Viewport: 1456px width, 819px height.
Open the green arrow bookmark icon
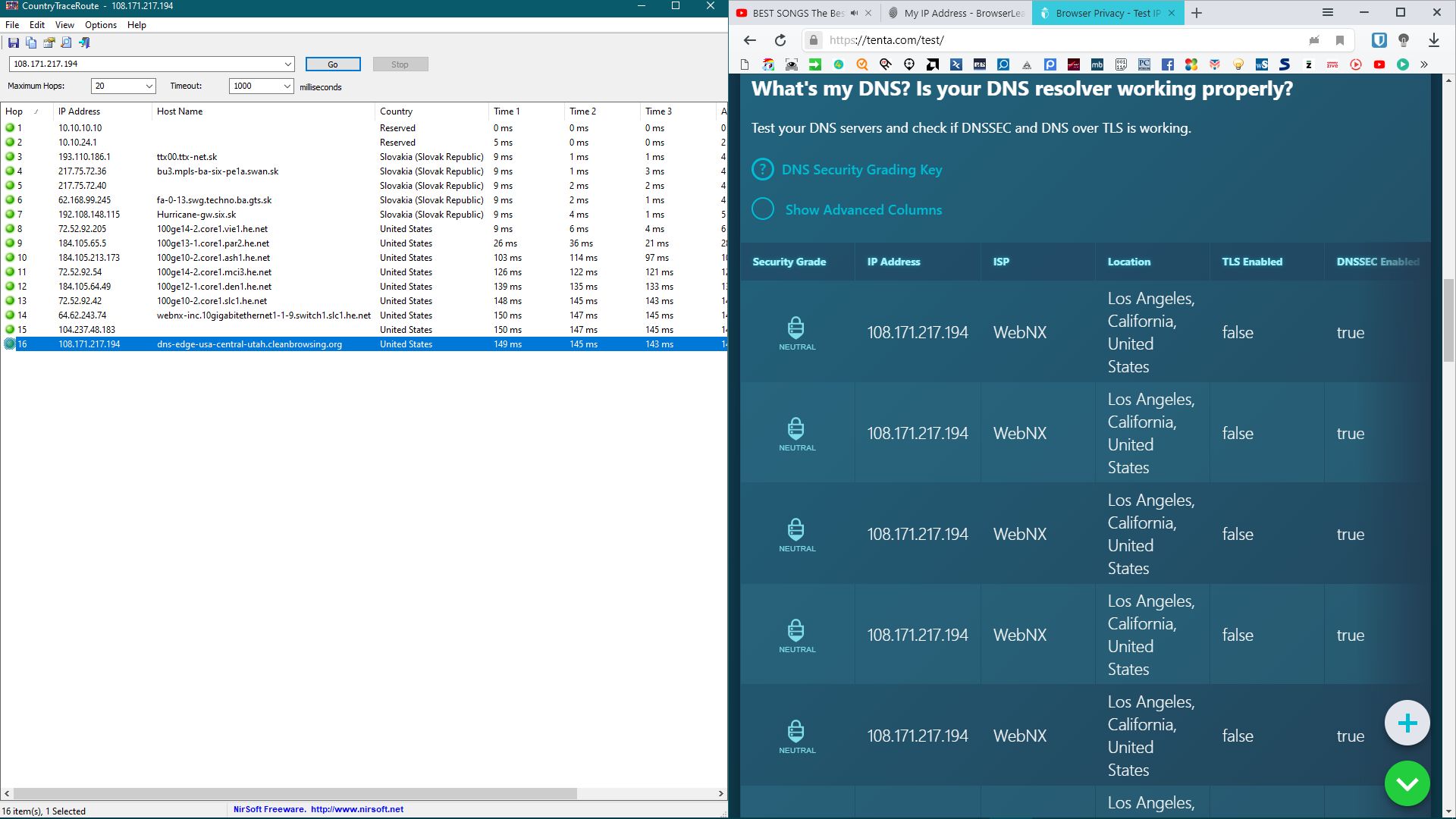pyautogui.click(x=815, y=64)
